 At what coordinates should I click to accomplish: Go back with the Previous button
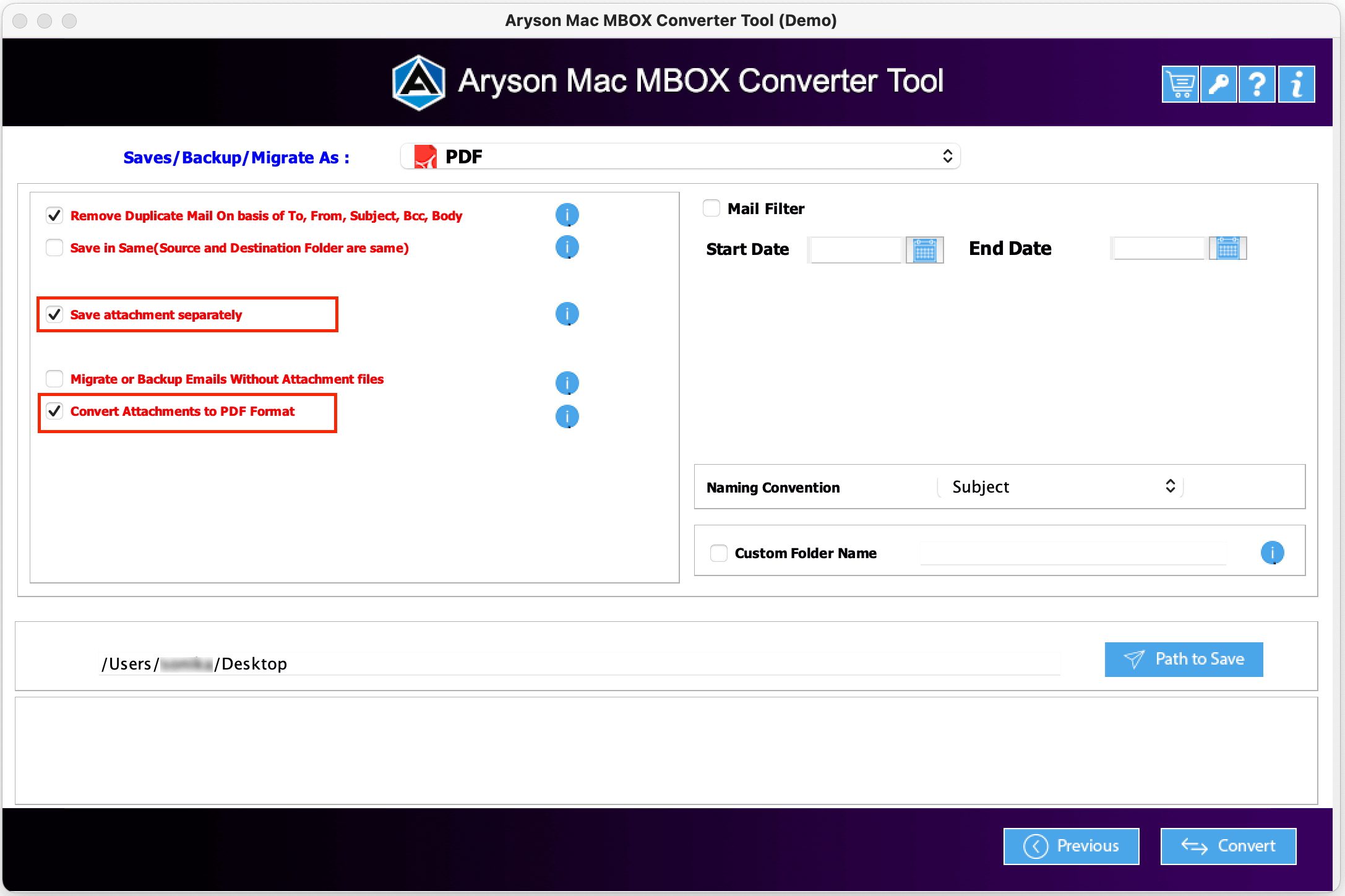point(1071,846)
